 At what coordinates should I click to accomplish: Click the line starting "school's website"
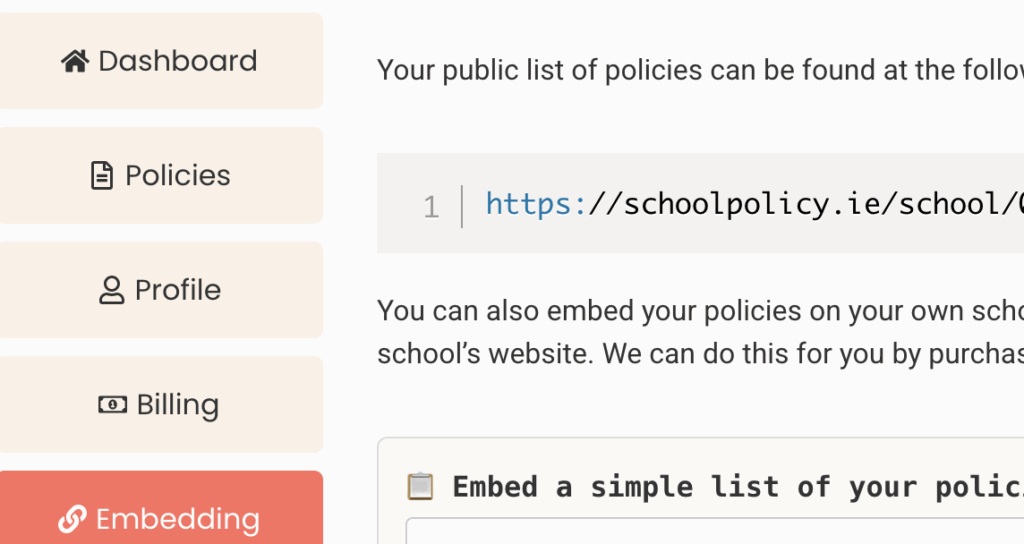[700, 352]
